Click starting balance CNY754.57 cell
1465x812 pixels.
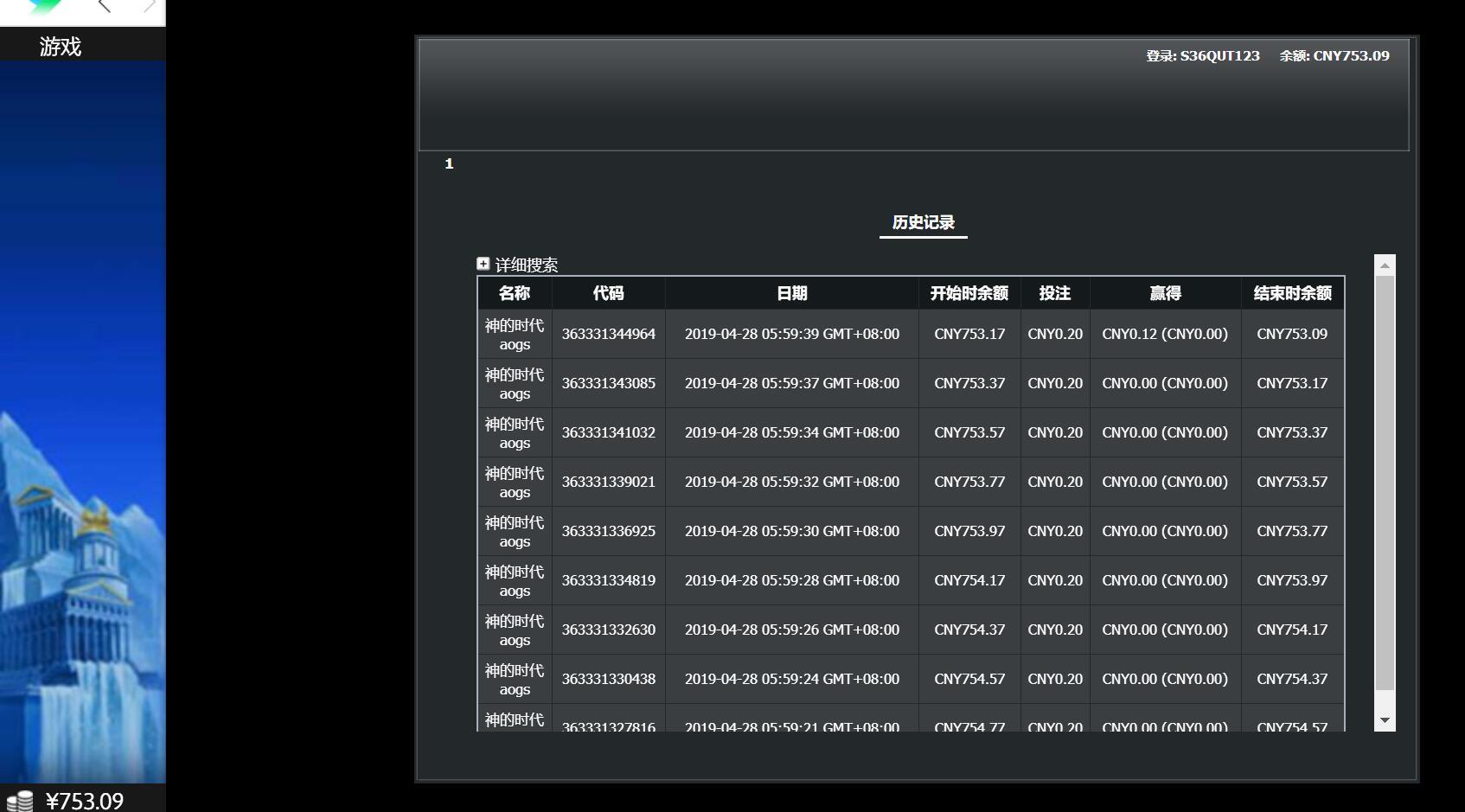[969, 679]
